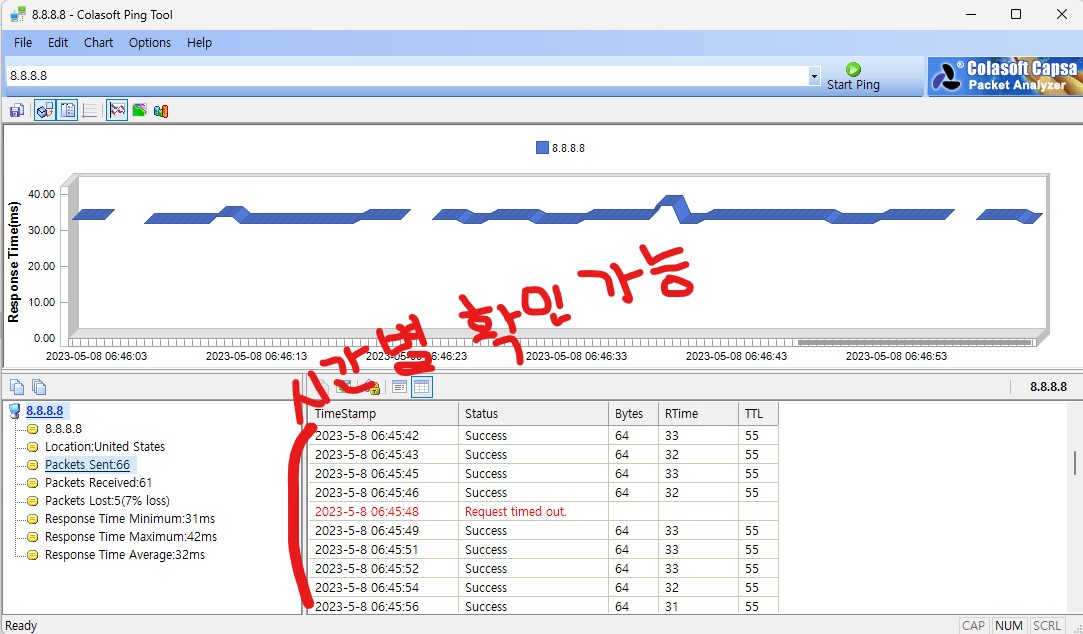This screenshot has width=1083, height=634.
Task: Switch to the line chart type icon
Action: (x=117, y=111)
